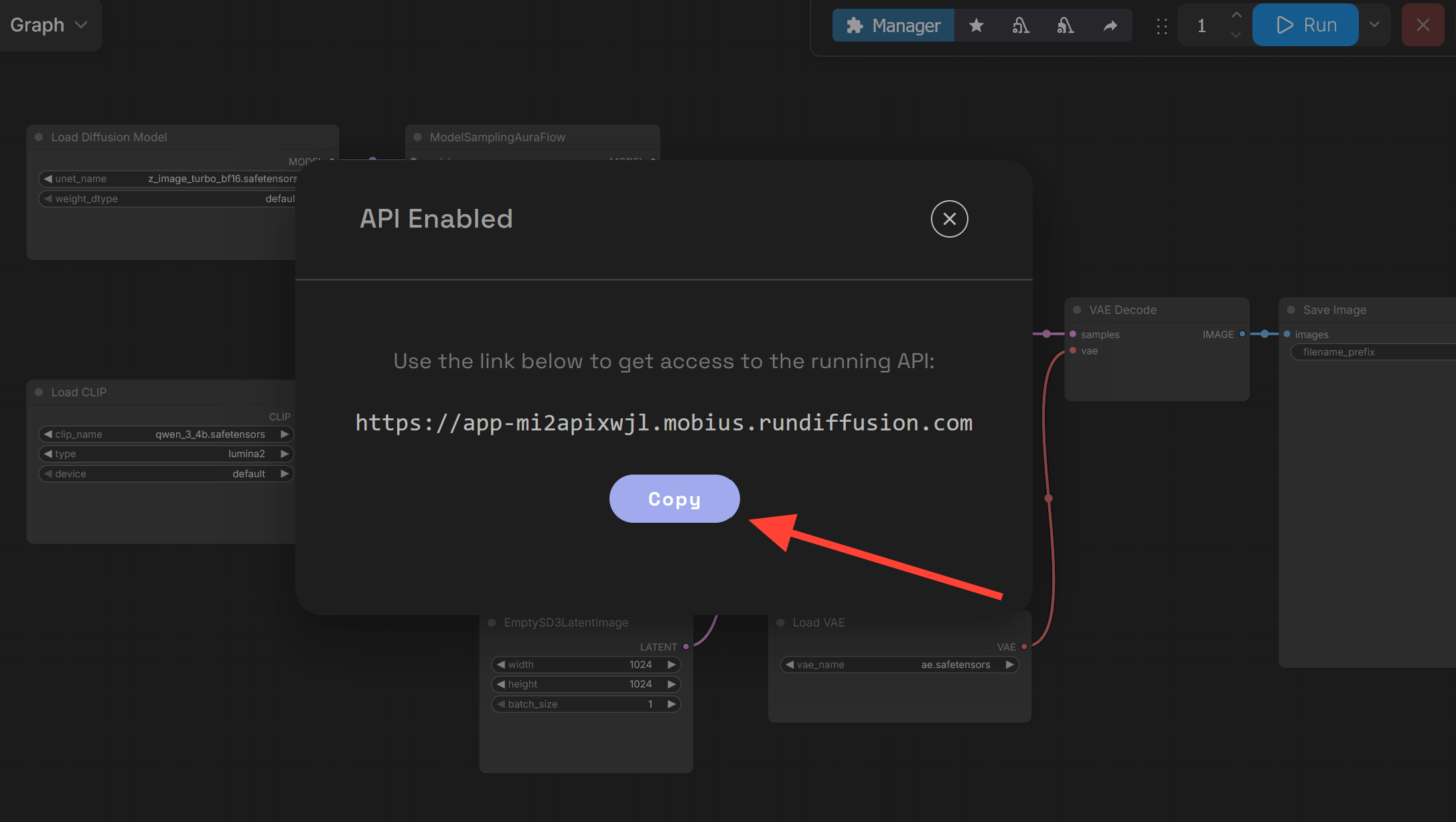This screenshot has height=822, width=1456.
Task: Open clip_name qwen_3_4b.safetensors dropdown
Action: (x=166, y=434)
